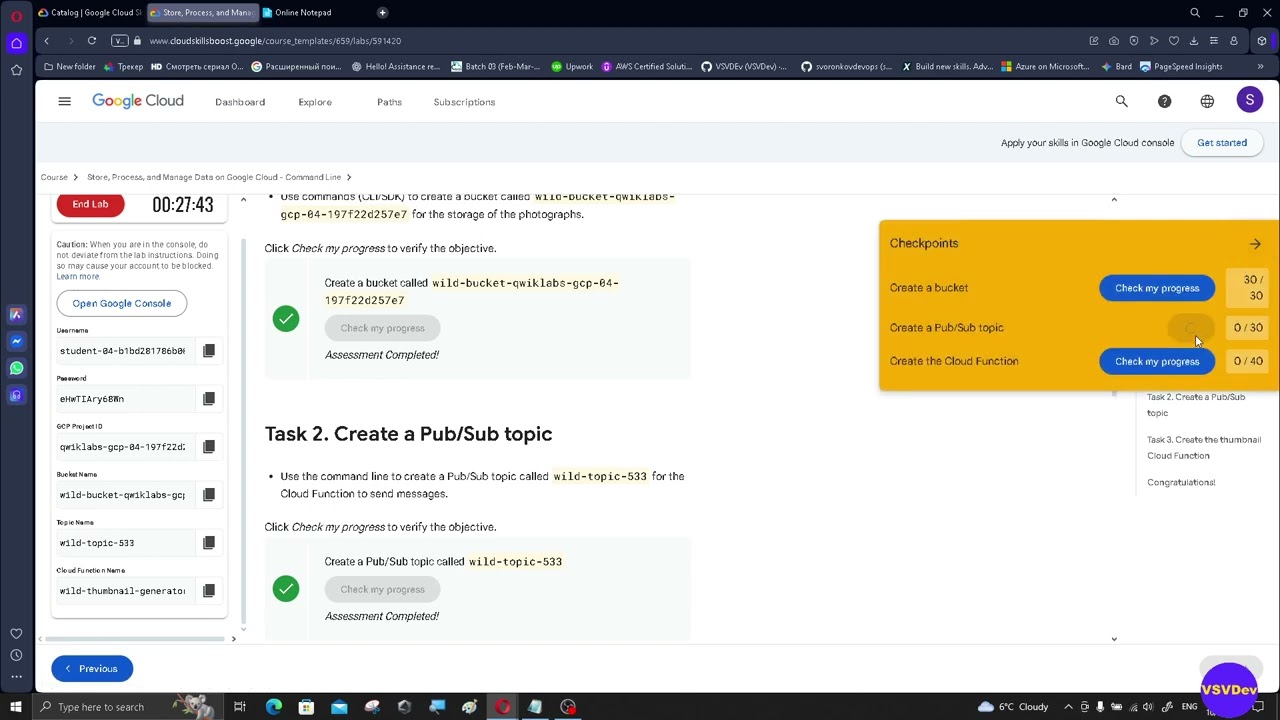Copy the Topic Name value
This screenshot has width=1280, height=720.
[209, 543]
